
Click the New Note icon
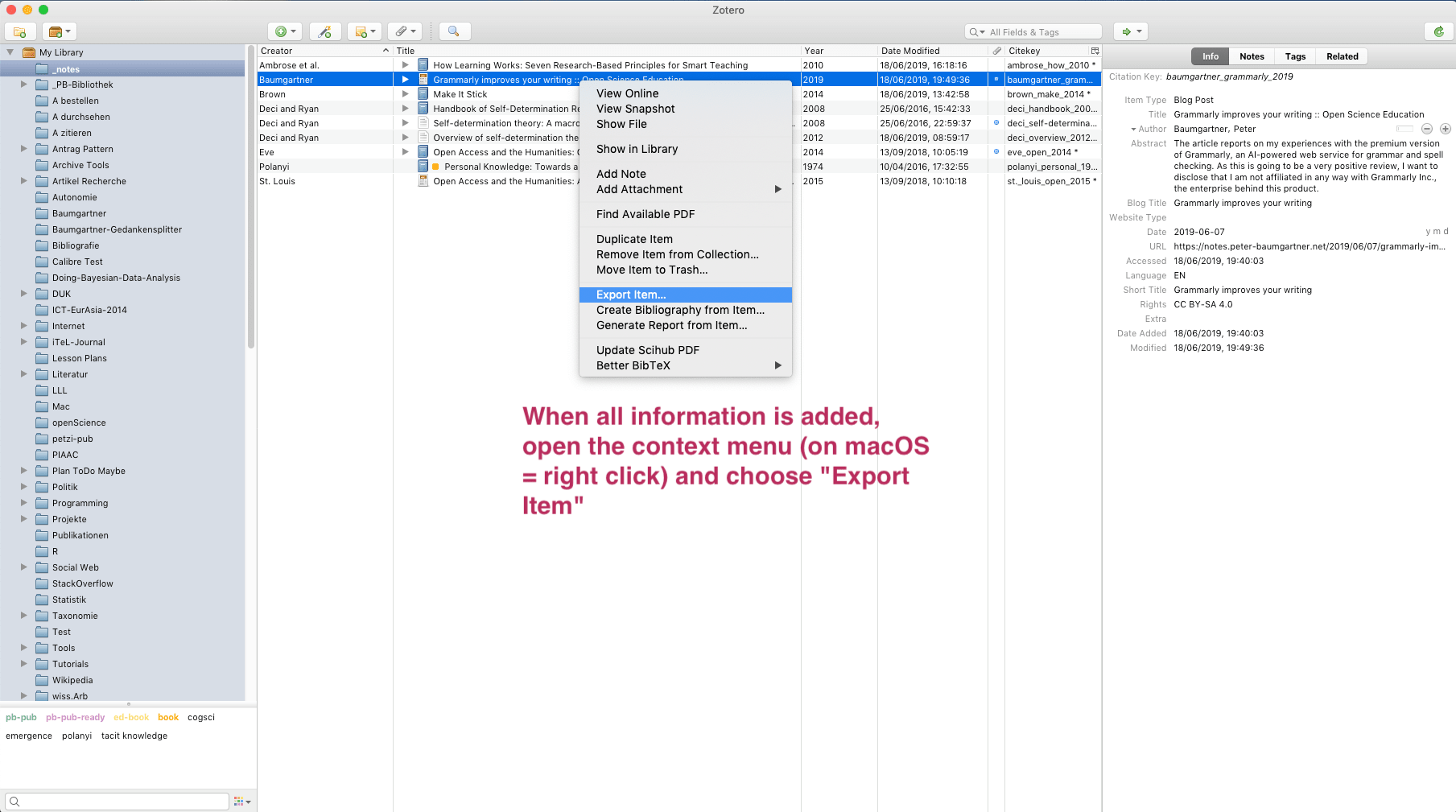click(x=361, y=31)
